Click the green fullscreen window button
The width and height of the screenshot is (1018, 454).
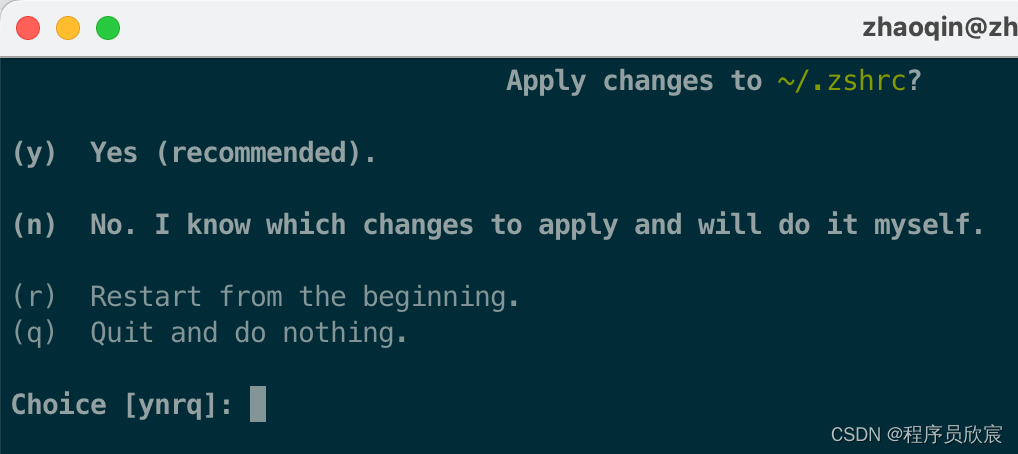pos(108,29)
